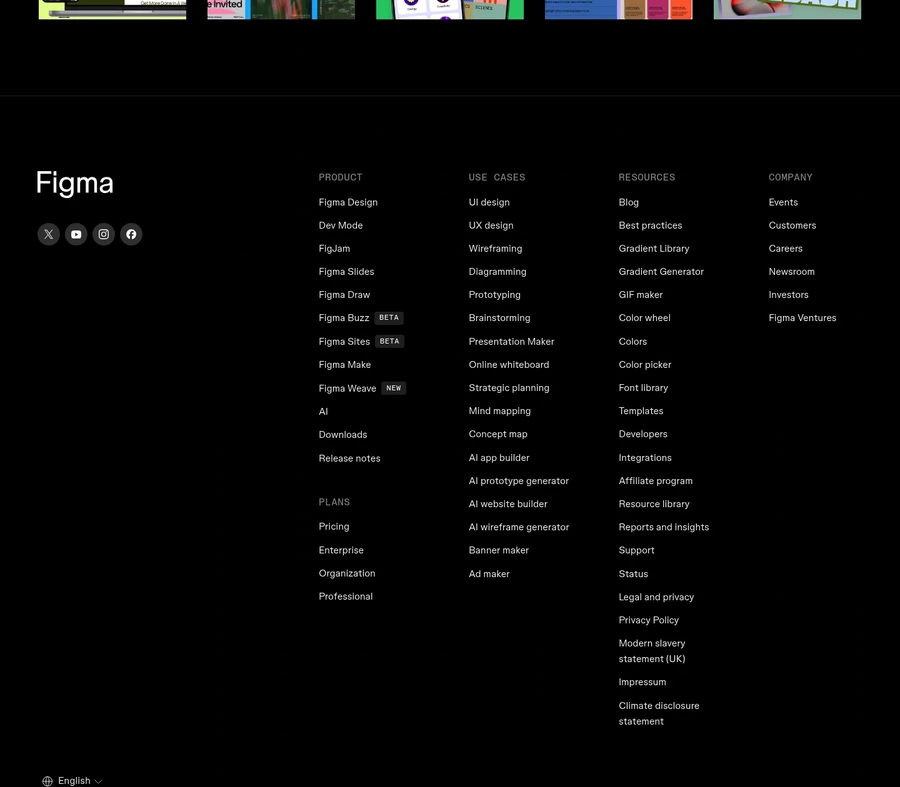The height and width of the screenshot is (787, 900).
Task: Open Strategic planning link
Action: (509, 388)
